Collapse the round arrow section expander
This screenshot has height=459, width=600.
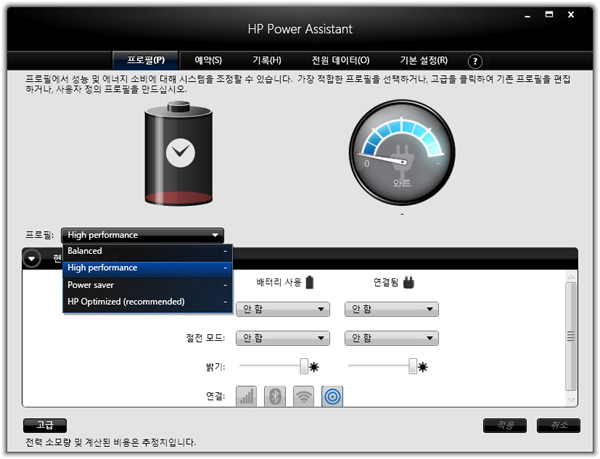pyautogui.click(x=32, y=259)
